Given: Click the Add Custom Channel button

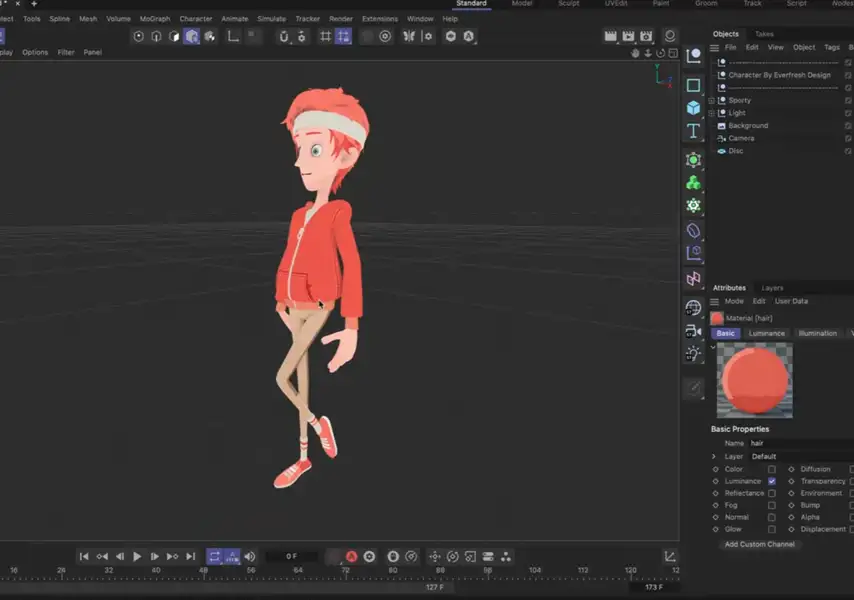Looking at the screenshot, I should click(759, 544).
